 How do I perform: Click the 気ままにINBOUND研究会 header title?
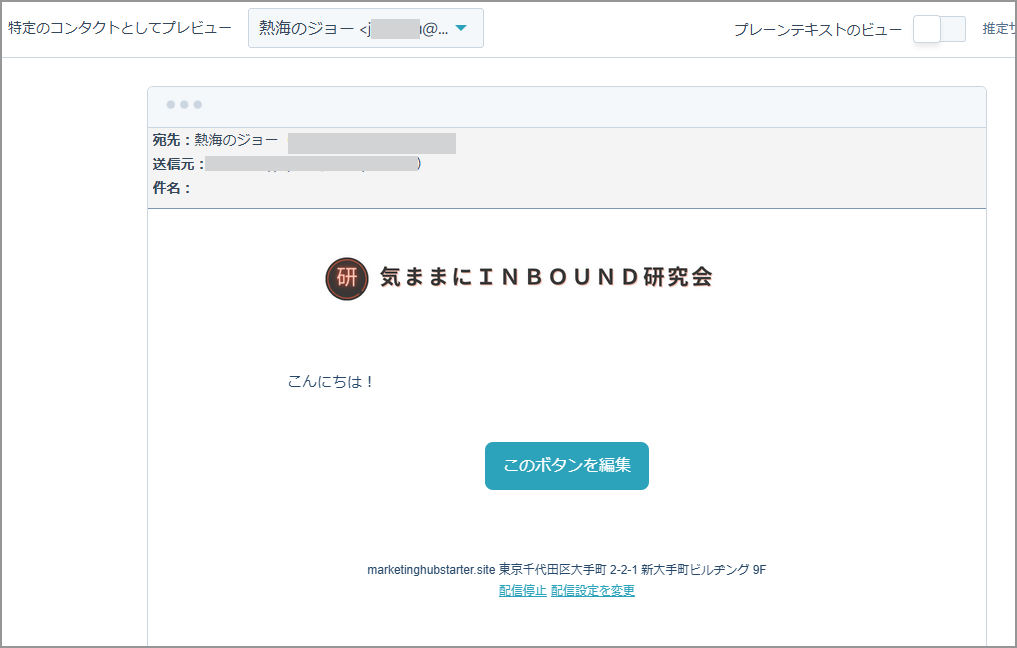546,277
